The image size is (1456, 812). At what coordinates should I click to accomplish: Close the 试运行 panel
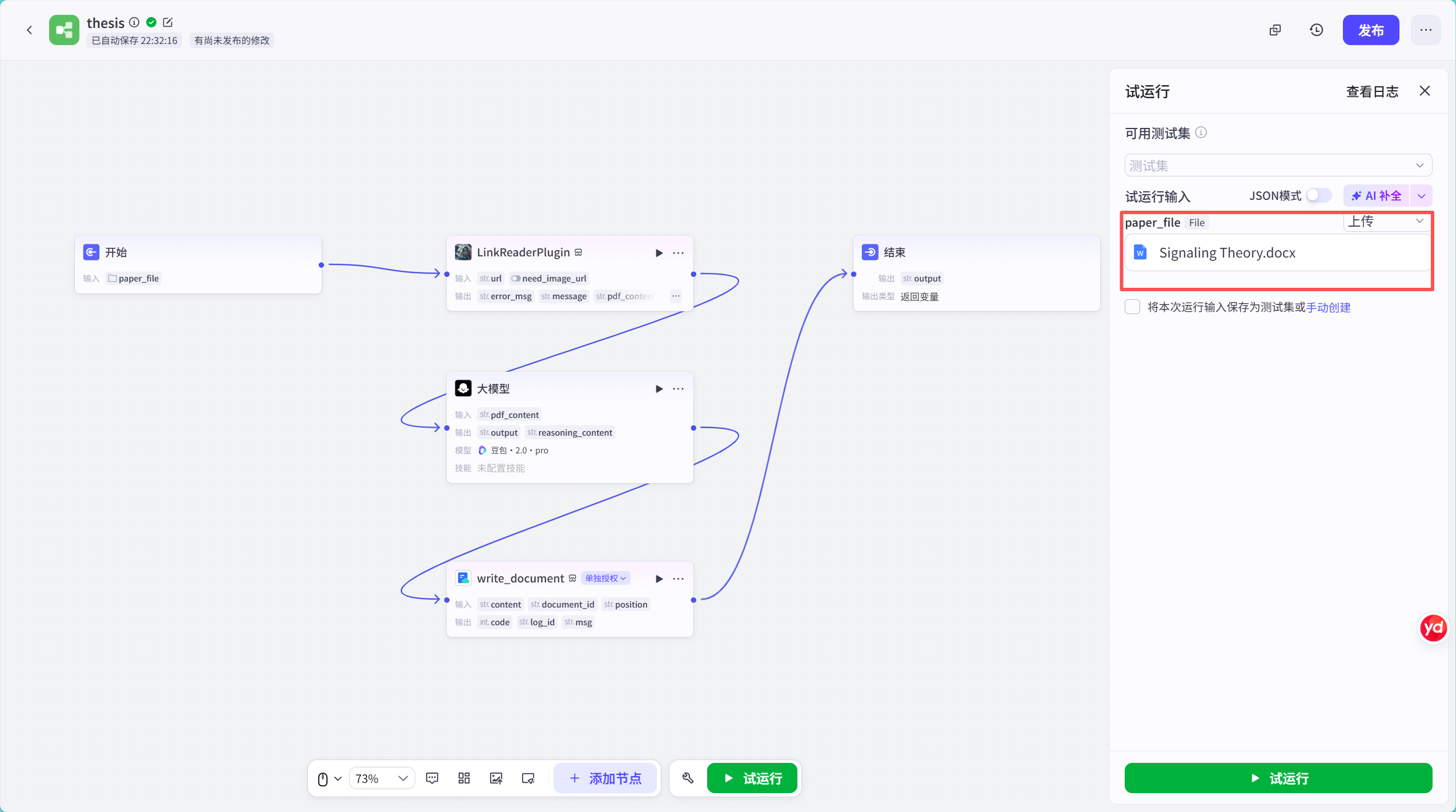(1424, 91)
